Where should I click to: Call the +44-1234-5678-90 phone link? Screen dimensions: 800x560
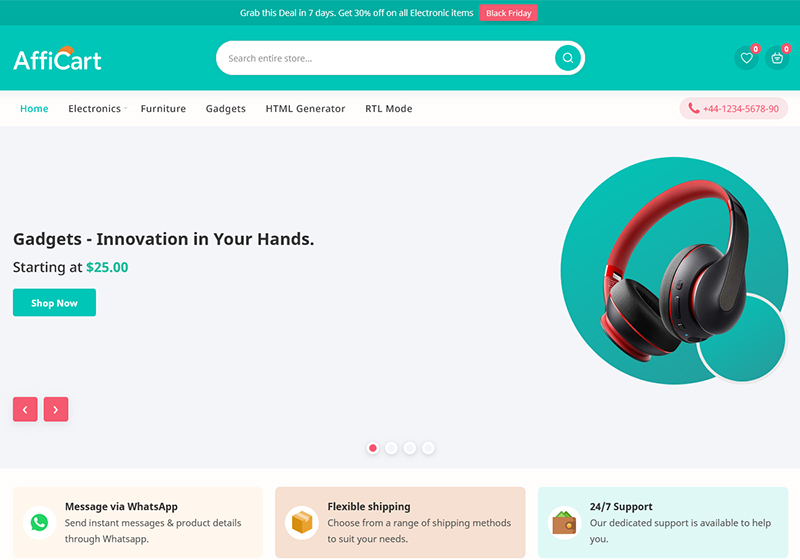[x=734, y=109]
